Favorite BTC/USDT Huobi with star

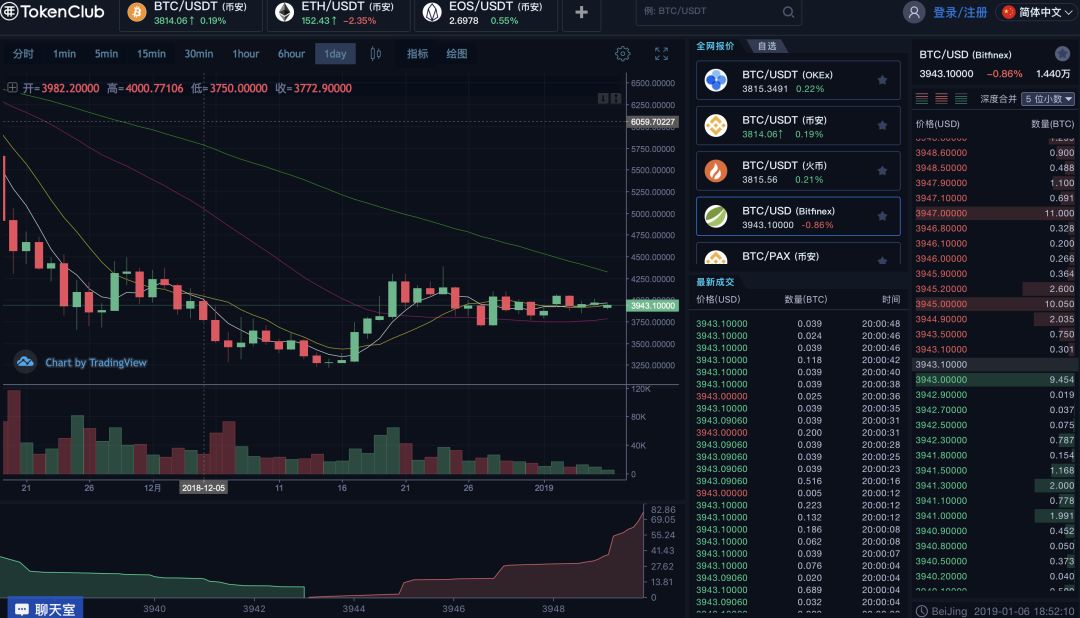tap(882, 171)
